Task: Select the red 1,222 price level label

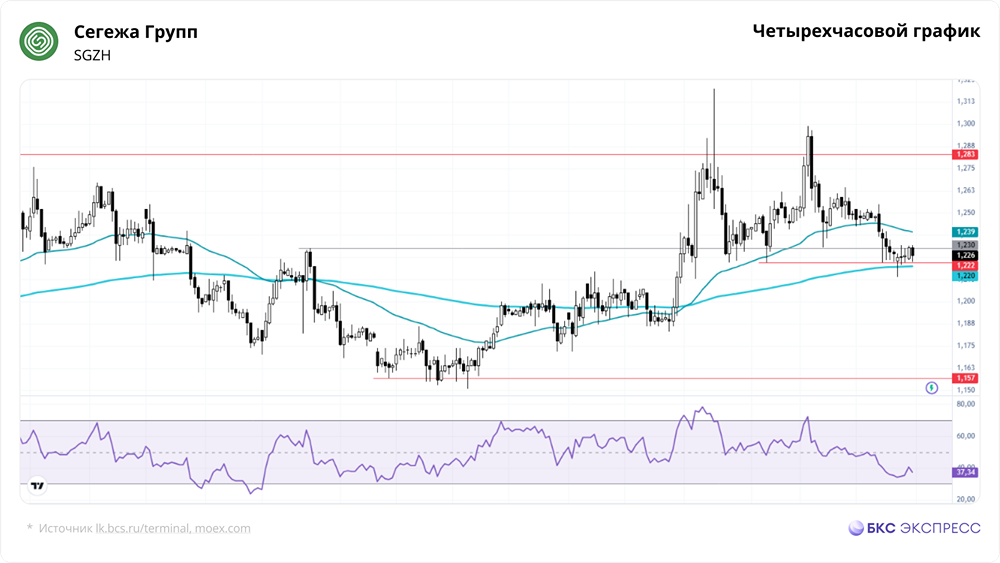Action: [965, 265]
